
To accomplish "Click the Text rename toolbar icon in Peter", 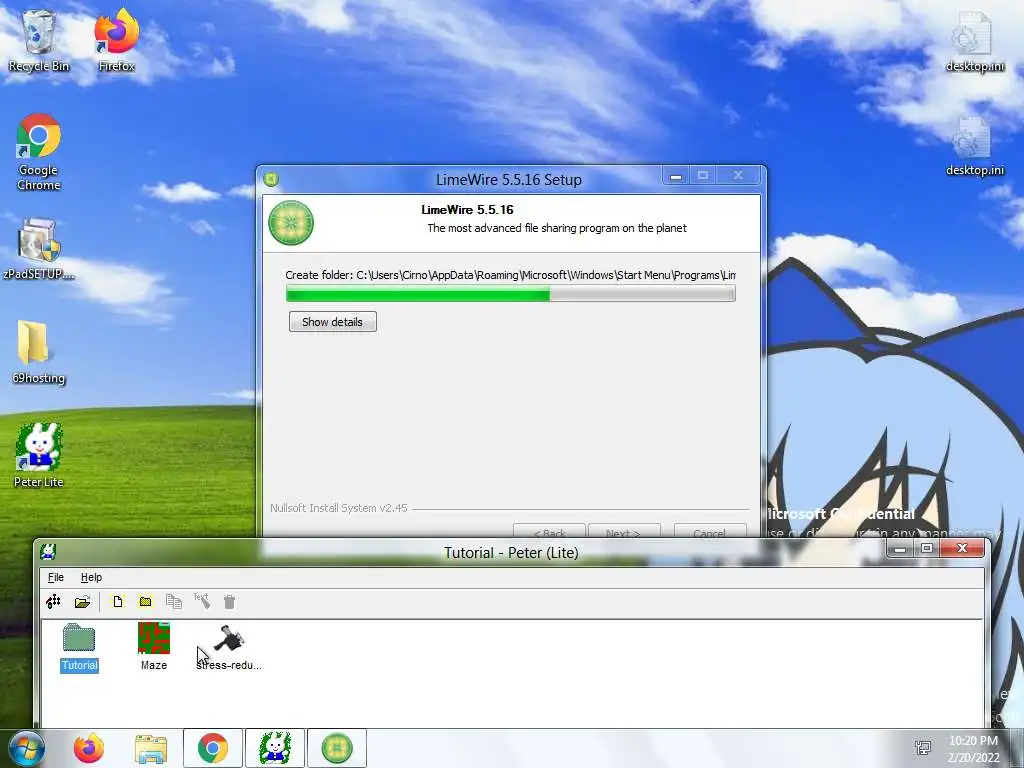I will [202, 601].
